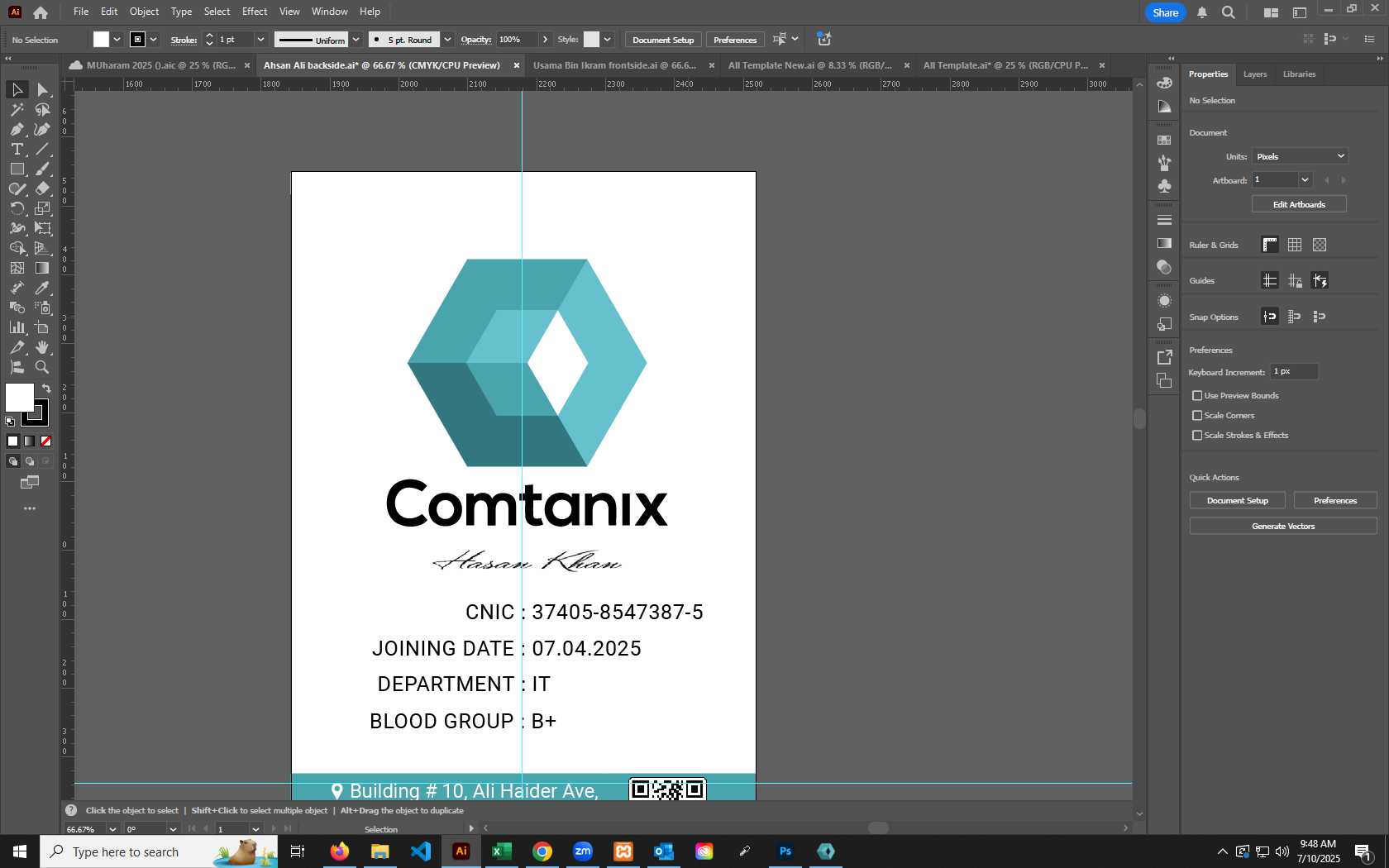Click Generate Vectors button
Screen dimensions: 1389x868
click(x=1283, y=526)
